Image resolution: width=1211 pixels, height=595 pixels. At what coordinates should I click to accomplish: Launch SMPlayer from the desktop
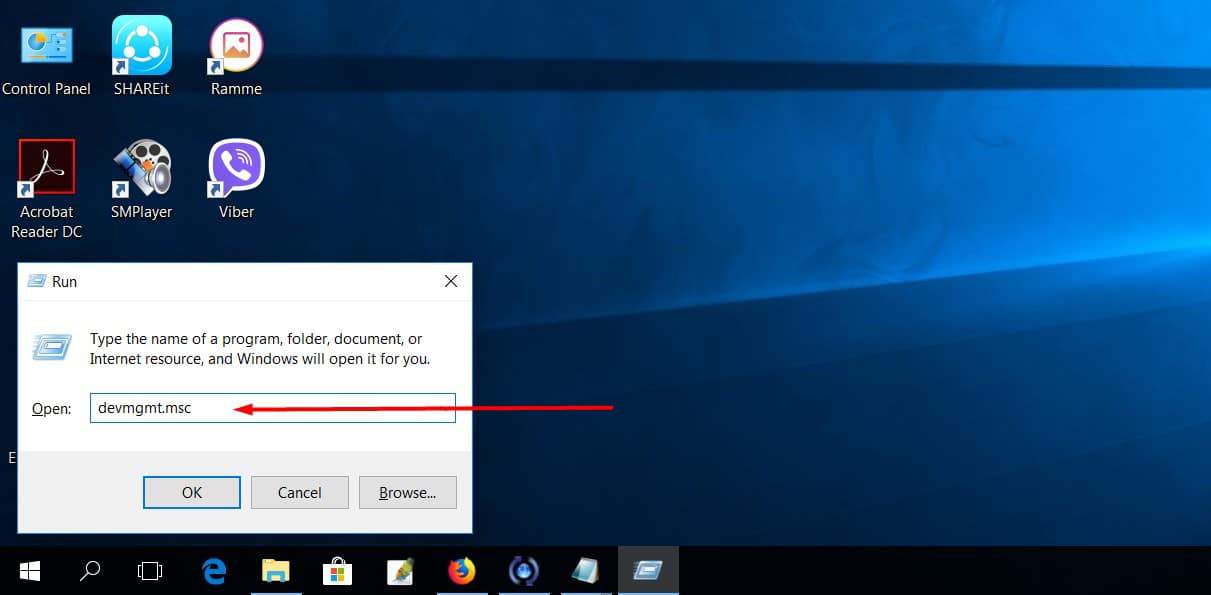141,168
